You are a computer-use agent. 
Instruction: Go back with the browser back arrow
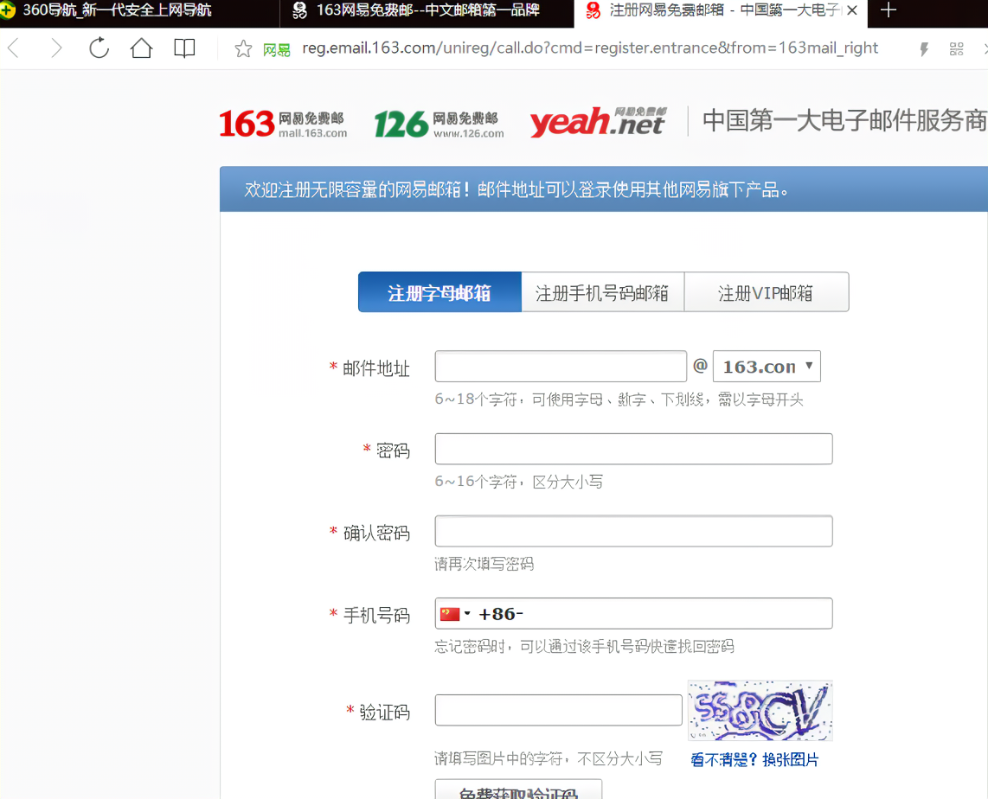pyautogui.click(x=14, y=49)
